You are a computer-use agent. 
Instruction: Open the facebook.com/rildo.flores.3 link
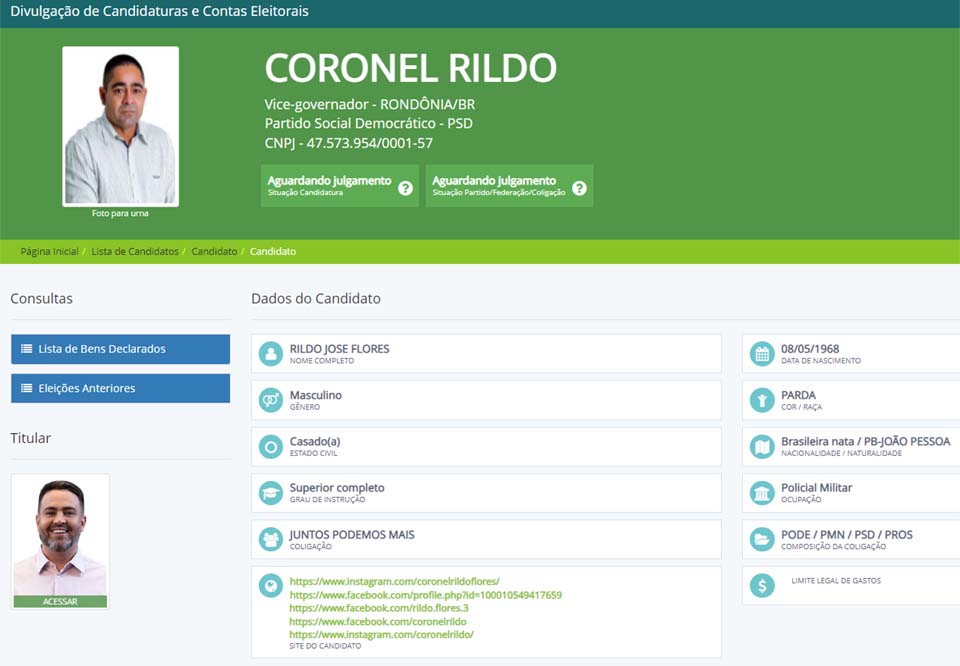tap(379, 608)
